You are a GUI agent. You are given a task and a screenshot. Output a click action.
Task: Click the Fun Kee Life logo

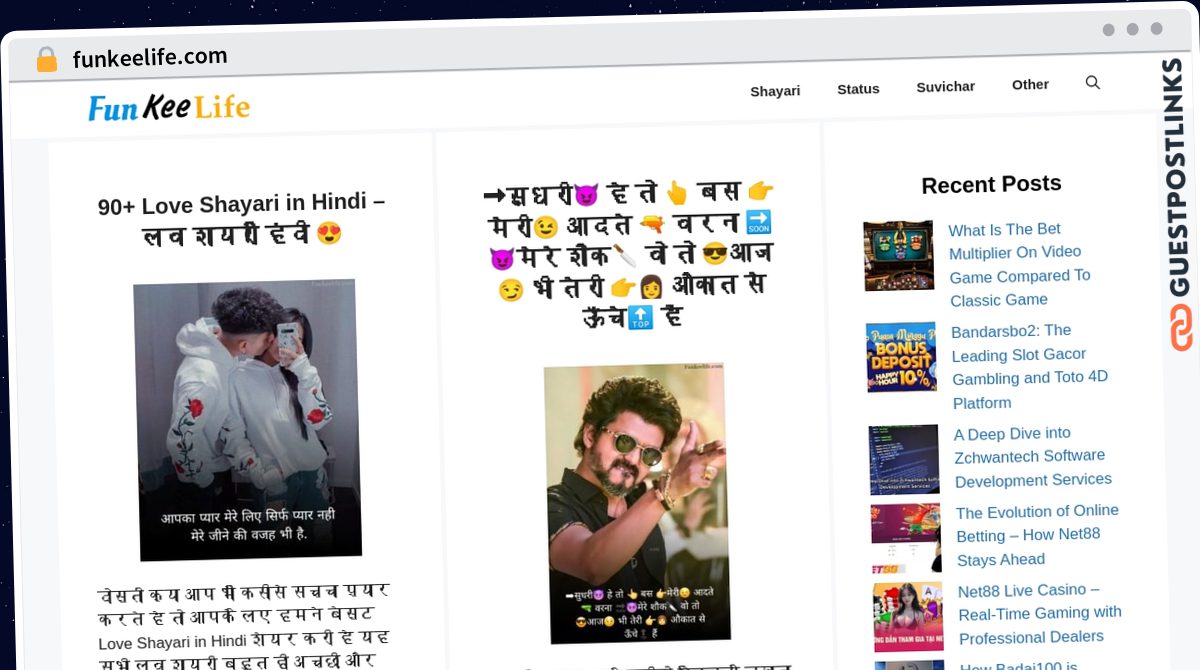point(169,107)
